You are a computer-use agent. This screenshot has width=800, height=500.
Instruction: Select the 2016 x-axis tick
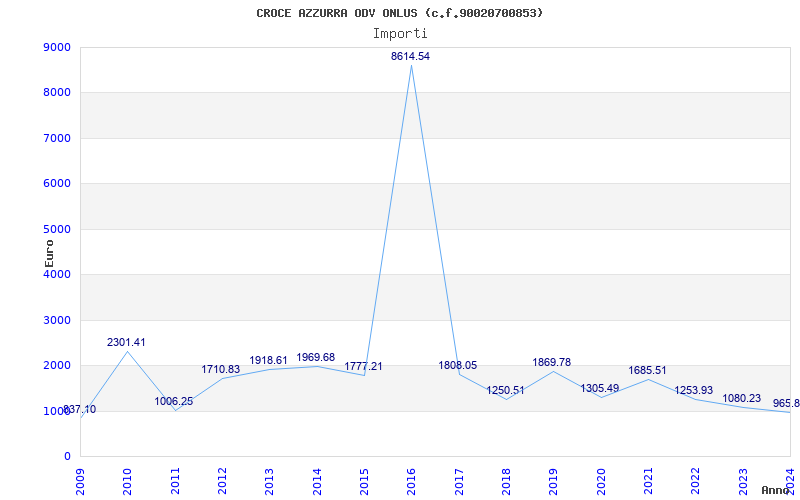(x=411, y=482)
